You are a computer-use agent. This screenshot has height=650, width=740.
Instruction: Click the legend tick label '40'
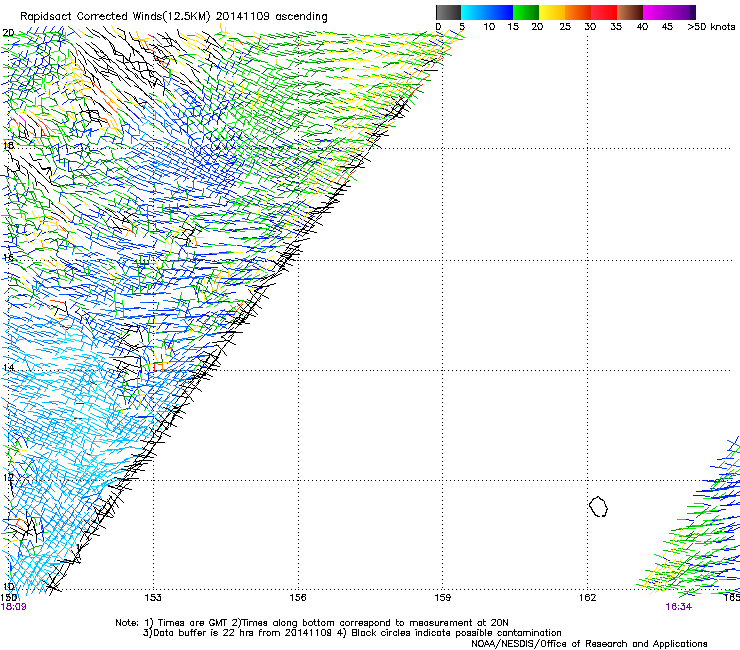(642, 27)
